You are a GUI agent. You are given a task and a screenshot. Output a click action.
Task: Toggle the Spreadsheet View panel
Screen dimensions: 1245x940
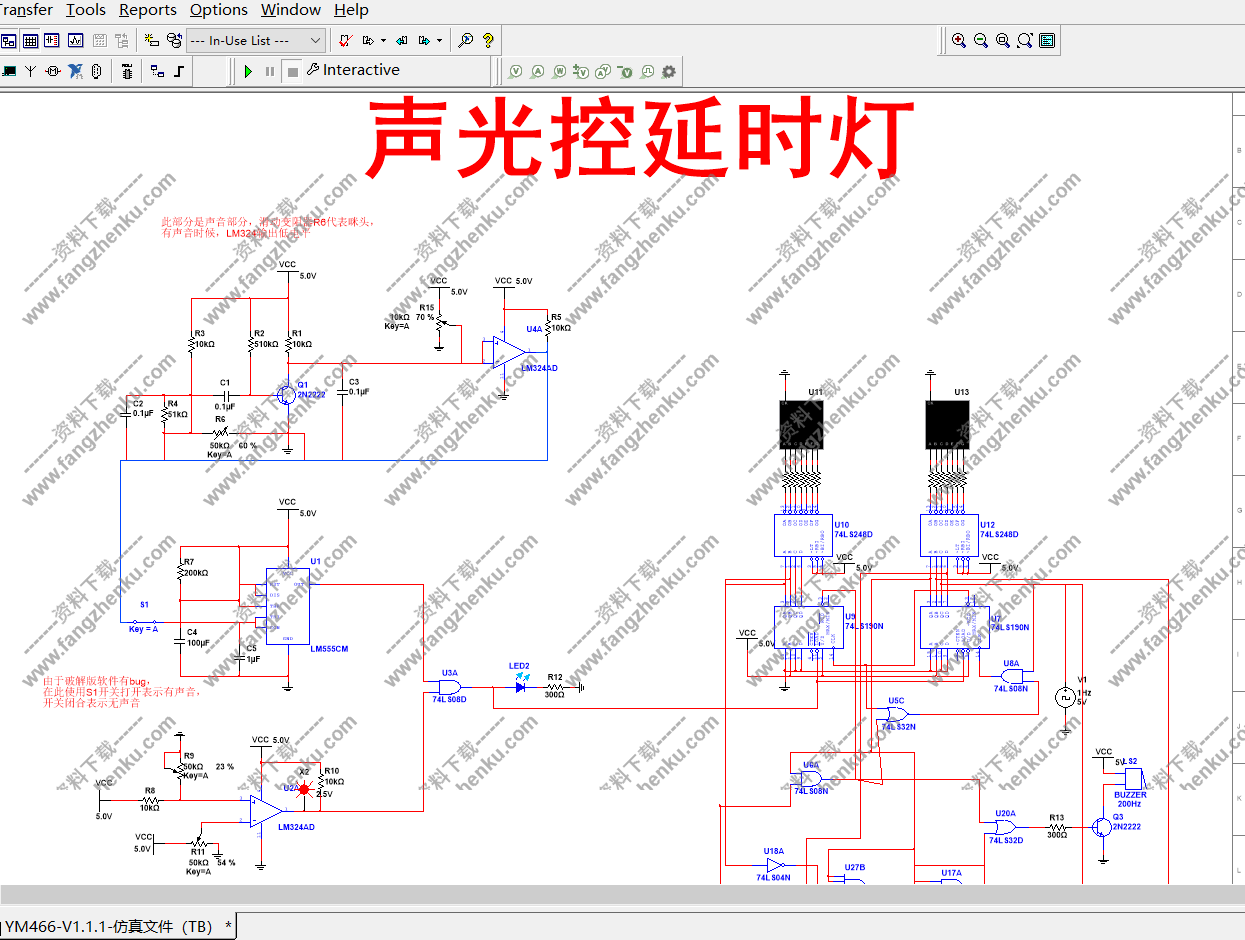pyautogui.click(x=28, y=40)
